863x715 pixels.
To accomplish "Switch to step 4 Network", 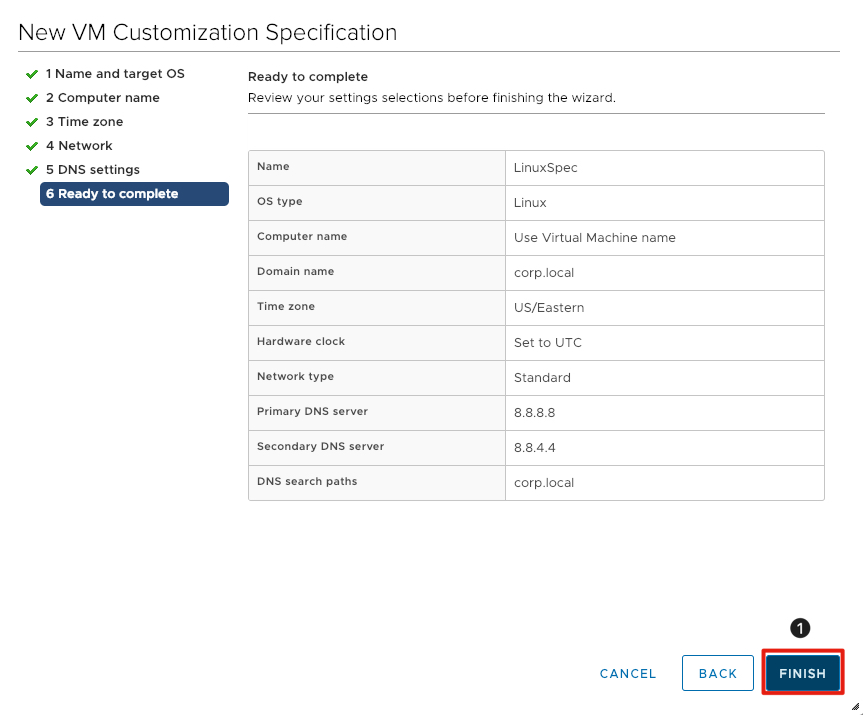I will click(x=79, y=146).
